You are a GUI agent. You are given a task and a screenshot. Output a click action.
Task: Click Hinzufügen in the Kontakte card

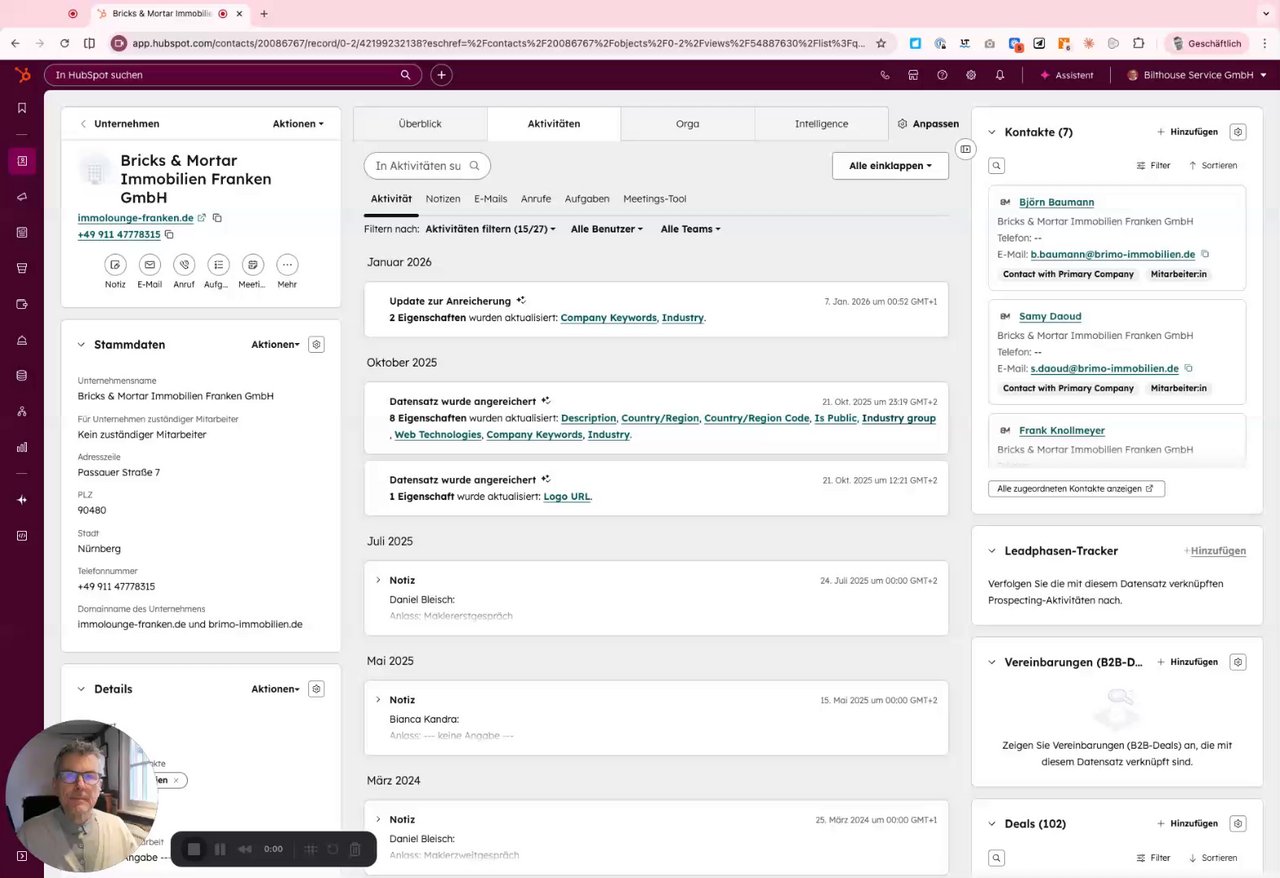(x=1187, y=132)
